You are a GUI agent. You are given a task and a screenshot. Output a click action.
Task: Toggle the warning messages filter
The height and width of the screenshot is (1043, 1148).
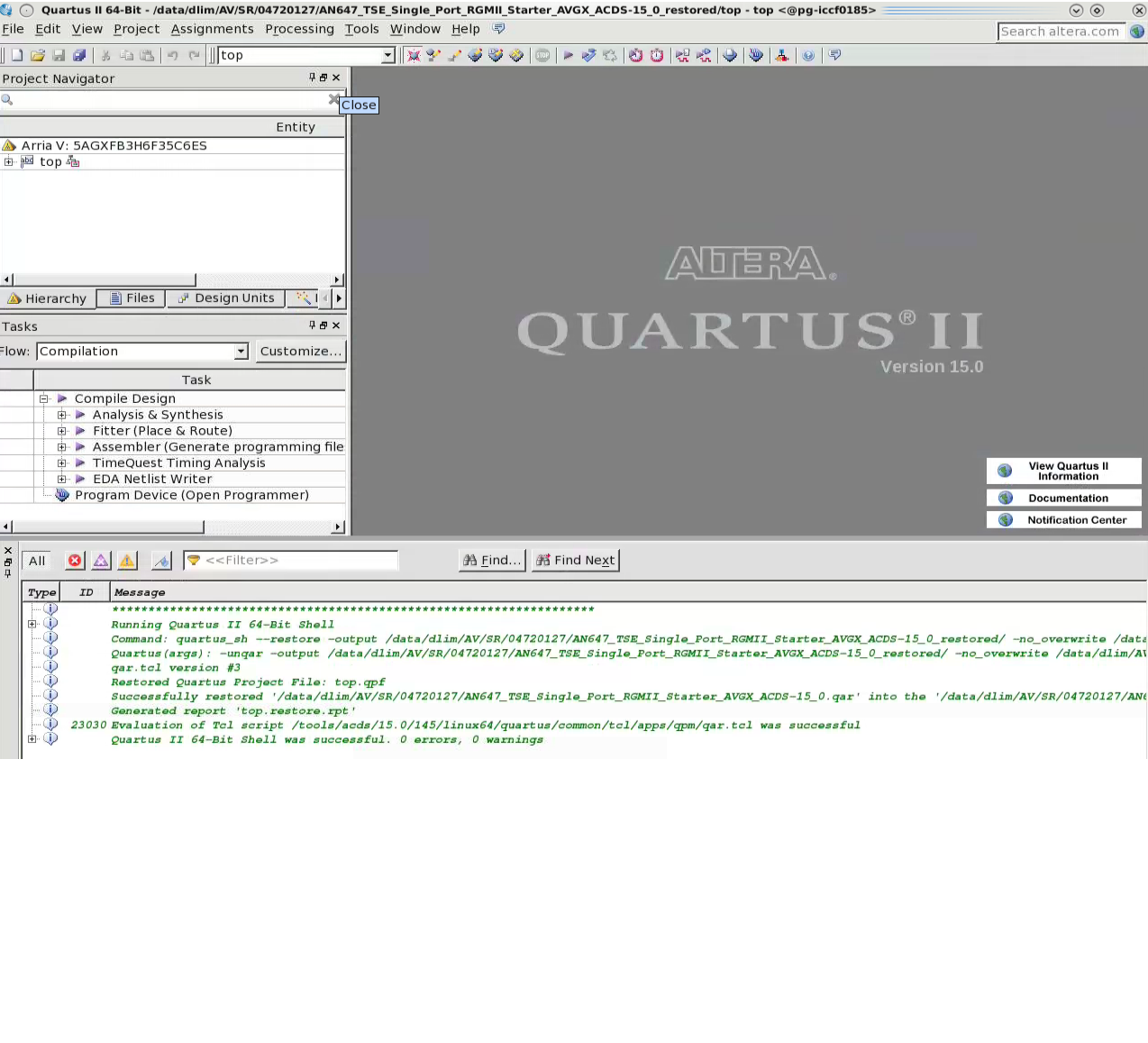pos(128,561)
